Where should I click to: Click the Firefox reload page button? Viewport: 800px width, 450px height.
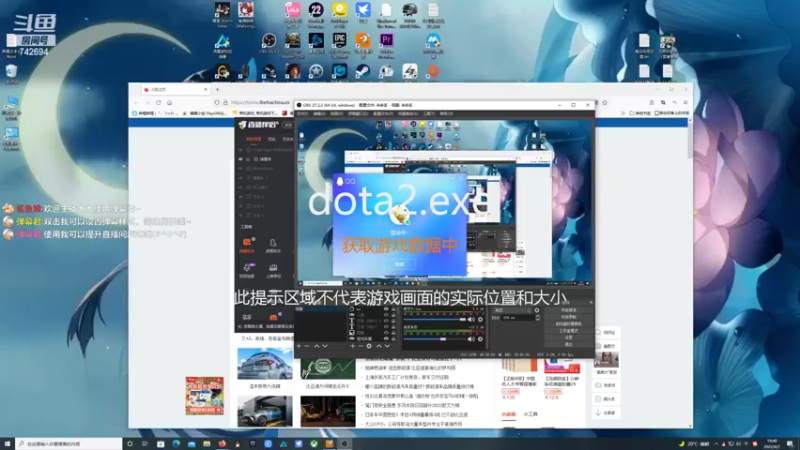coord(159,103)
